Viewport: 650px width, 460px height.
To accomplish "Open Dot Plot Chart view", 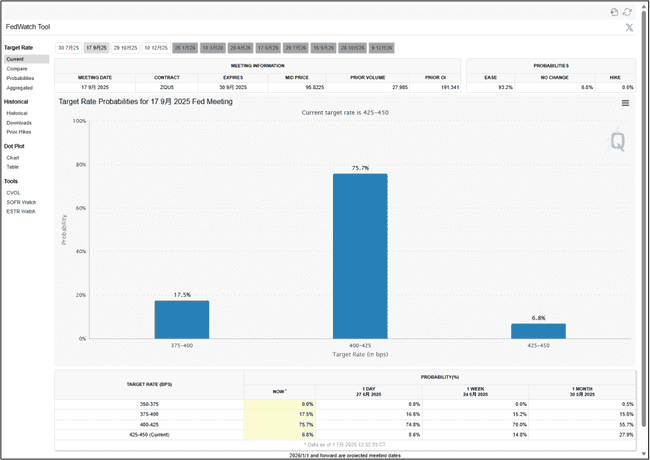I will tap(12, 158).
